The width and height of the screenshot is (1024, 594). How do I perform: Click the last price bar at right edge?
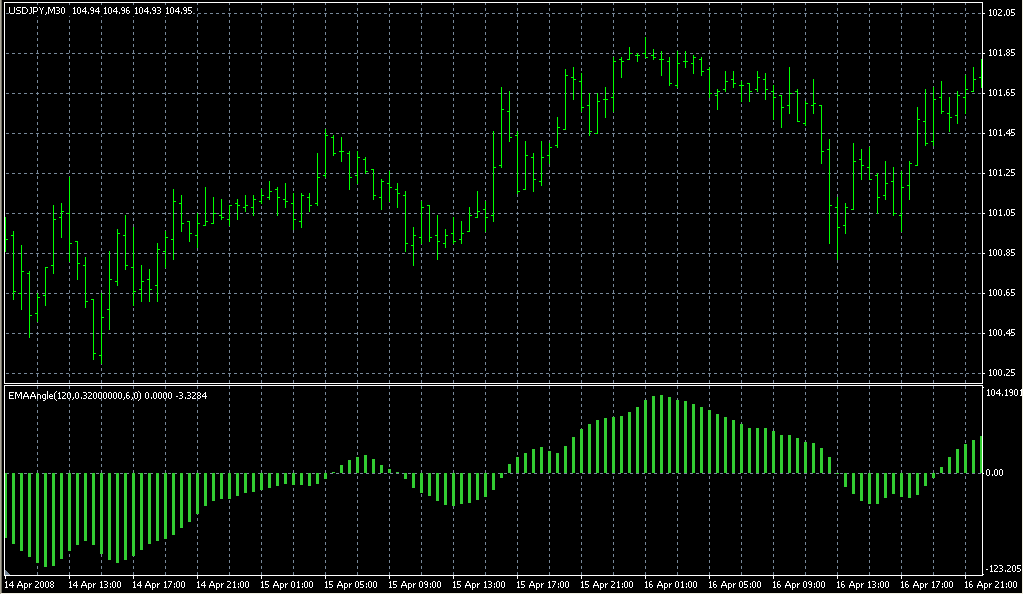[x=982, y=76]
